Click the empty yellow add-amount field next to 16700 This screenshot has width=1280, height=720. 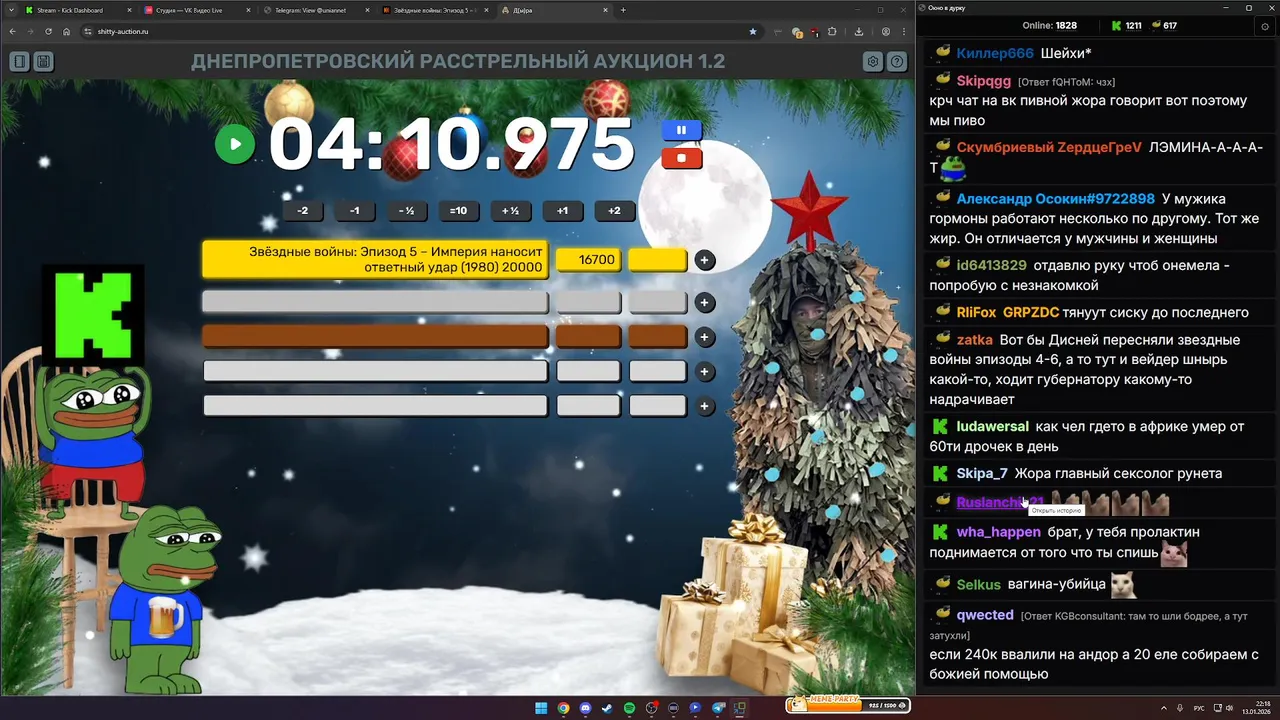click(658, 260)
